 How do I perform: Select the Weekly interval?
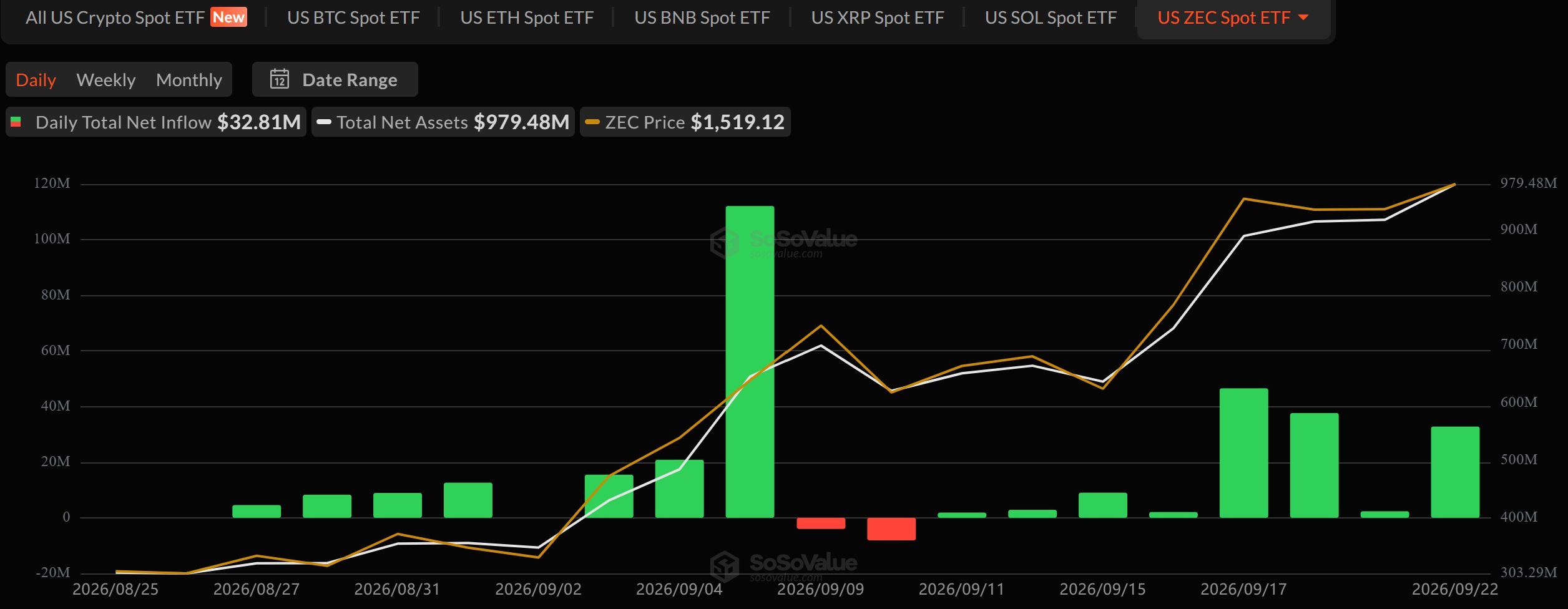[105, 80]
